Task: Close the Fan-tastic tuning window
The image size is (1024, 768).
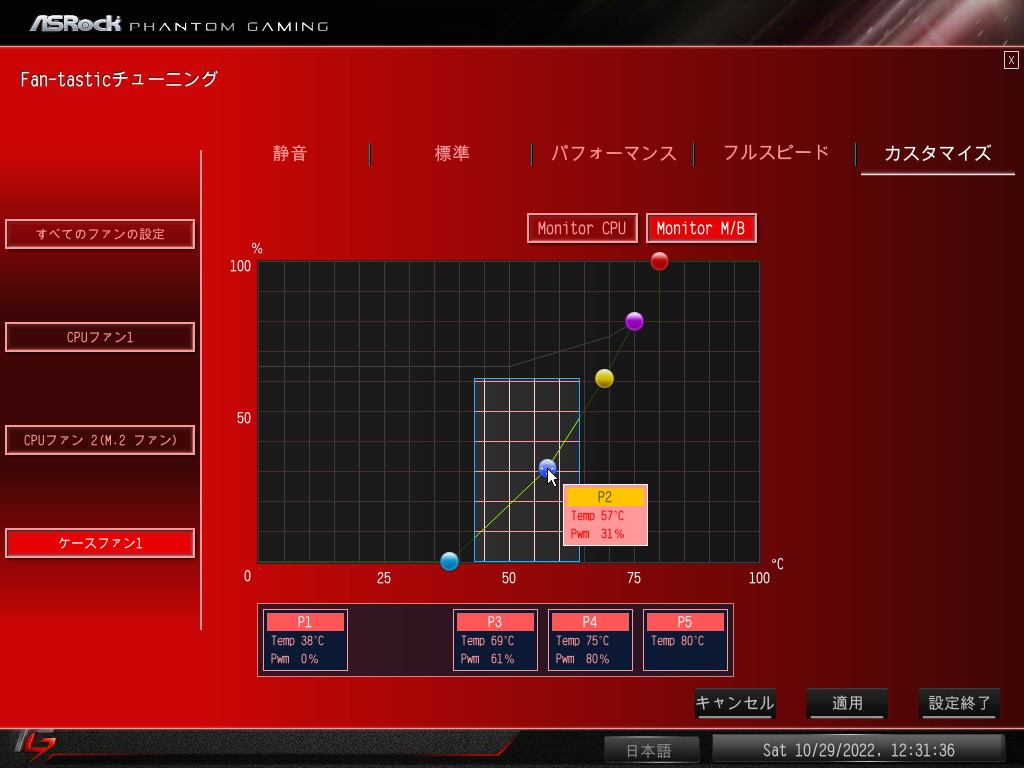Action: (1011, 60)
